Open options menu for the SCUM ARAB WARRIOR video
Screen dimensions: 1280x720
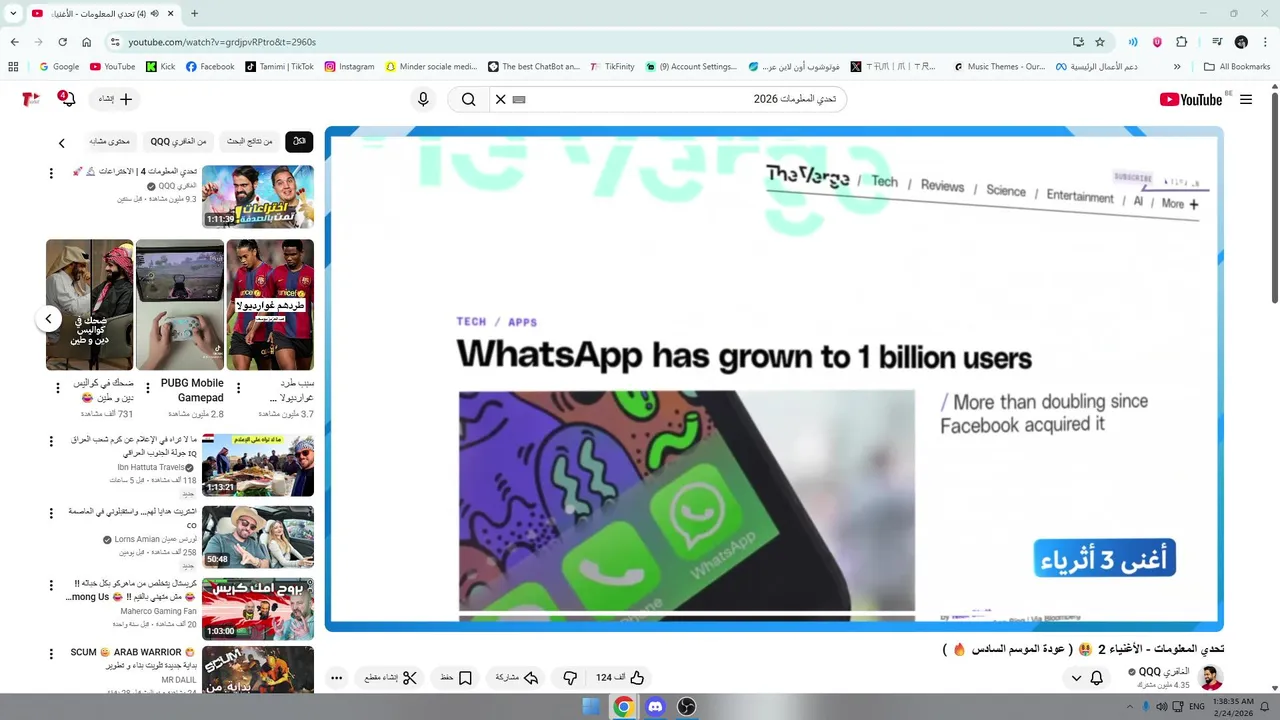pyautogui.click(x=51, y=654)
